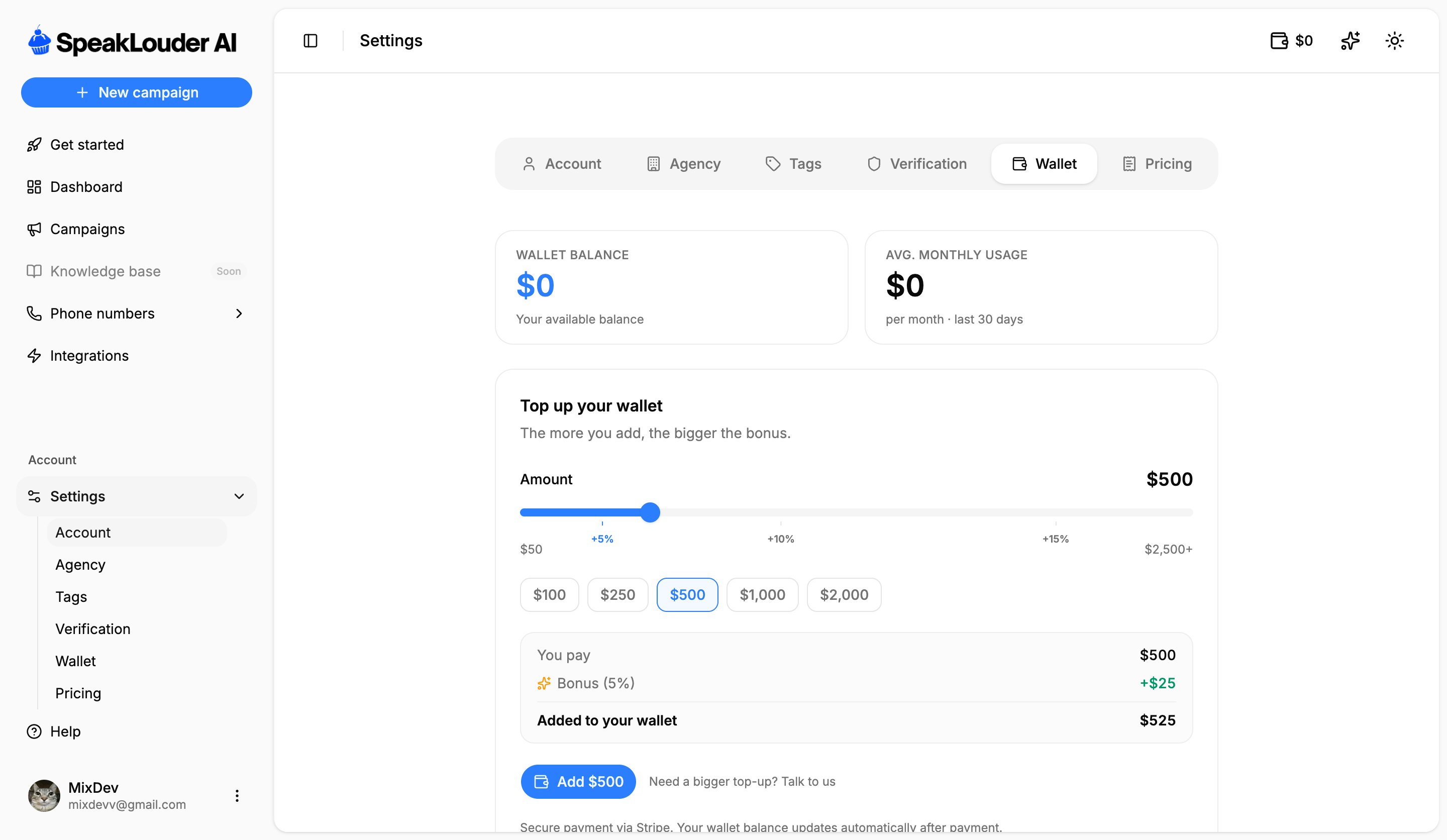Select Pricing under Settings in sidebar
The width and height of the screenshot is (1447, 840).
pyautogui.click(x=137, y=693)
